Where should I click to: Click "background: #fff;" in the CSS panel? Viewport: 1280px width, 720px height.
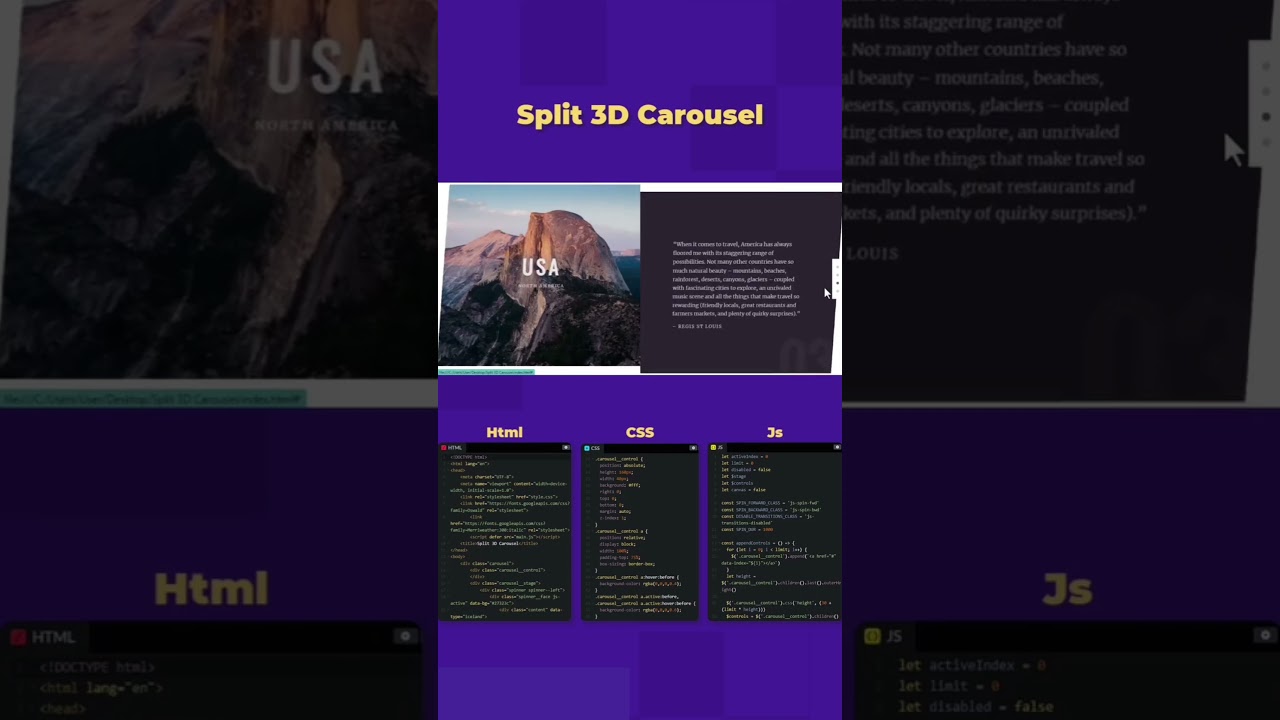point(620,485)
